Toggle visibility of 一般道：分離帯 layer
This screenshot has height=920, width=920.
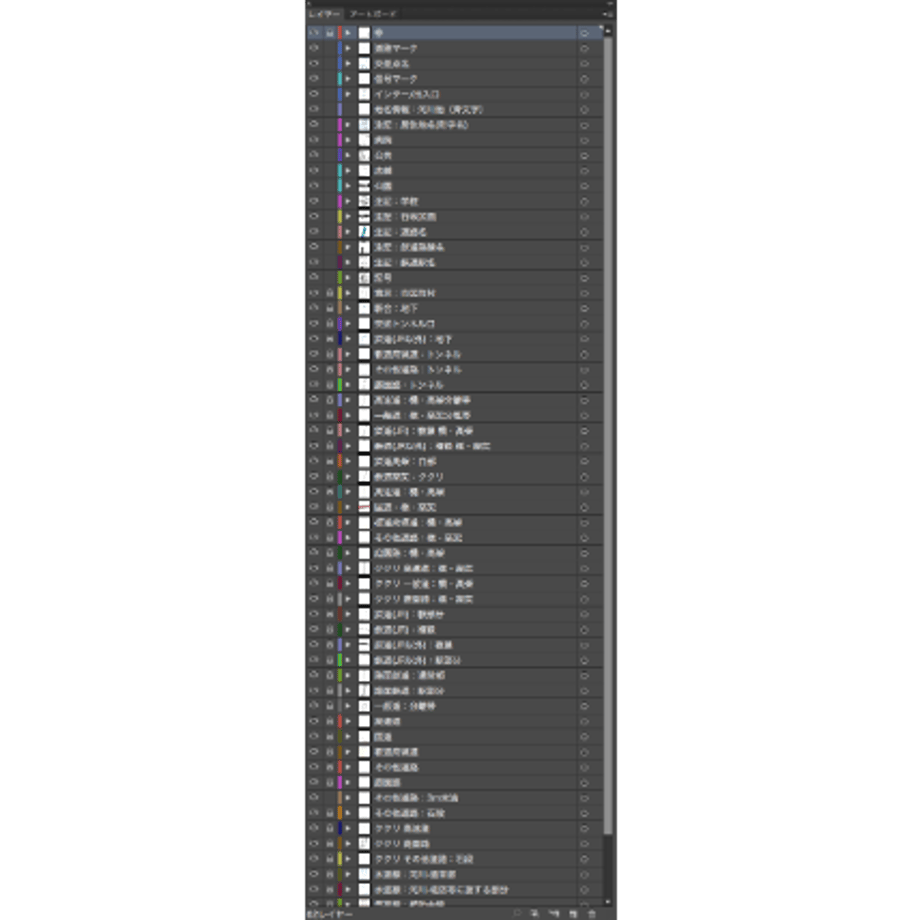click(314, 706)
